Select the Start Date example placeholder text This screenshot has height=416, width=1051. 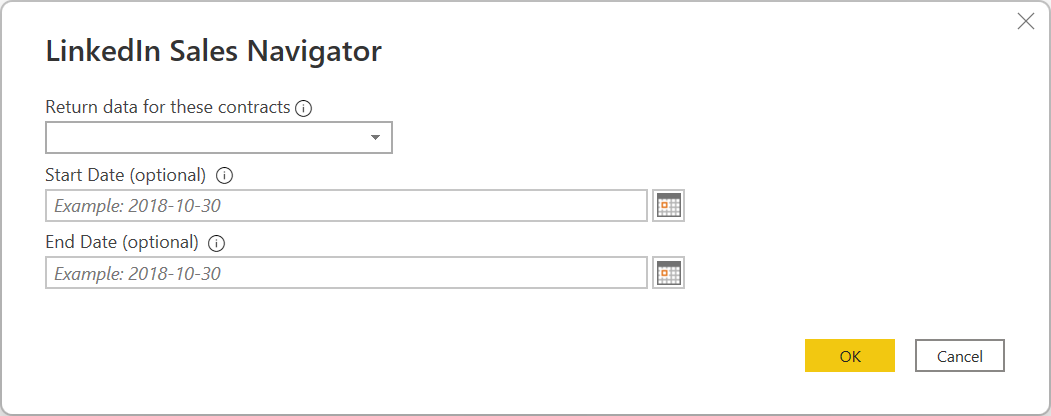[x=137, y=206]
